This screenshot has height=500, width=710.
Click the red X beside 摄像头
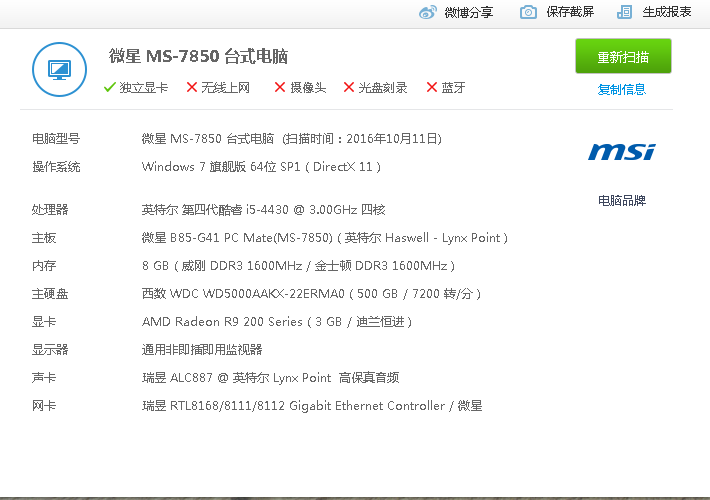pyautogui.click(x=280, y=87)
